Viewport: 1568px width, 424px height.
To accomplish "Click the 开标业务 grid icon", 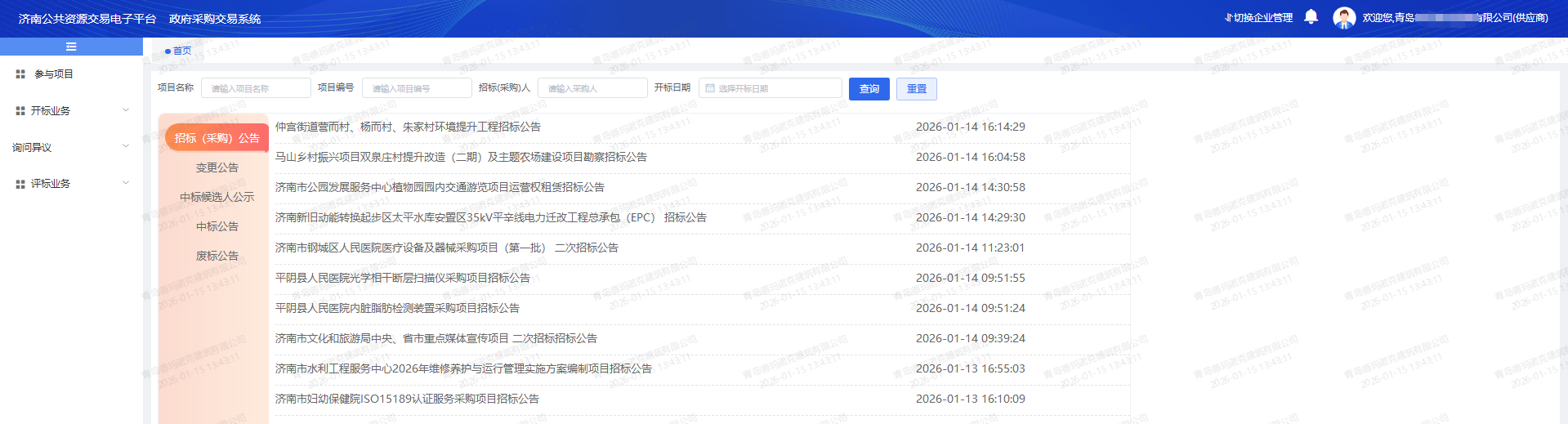I will 20,111.
